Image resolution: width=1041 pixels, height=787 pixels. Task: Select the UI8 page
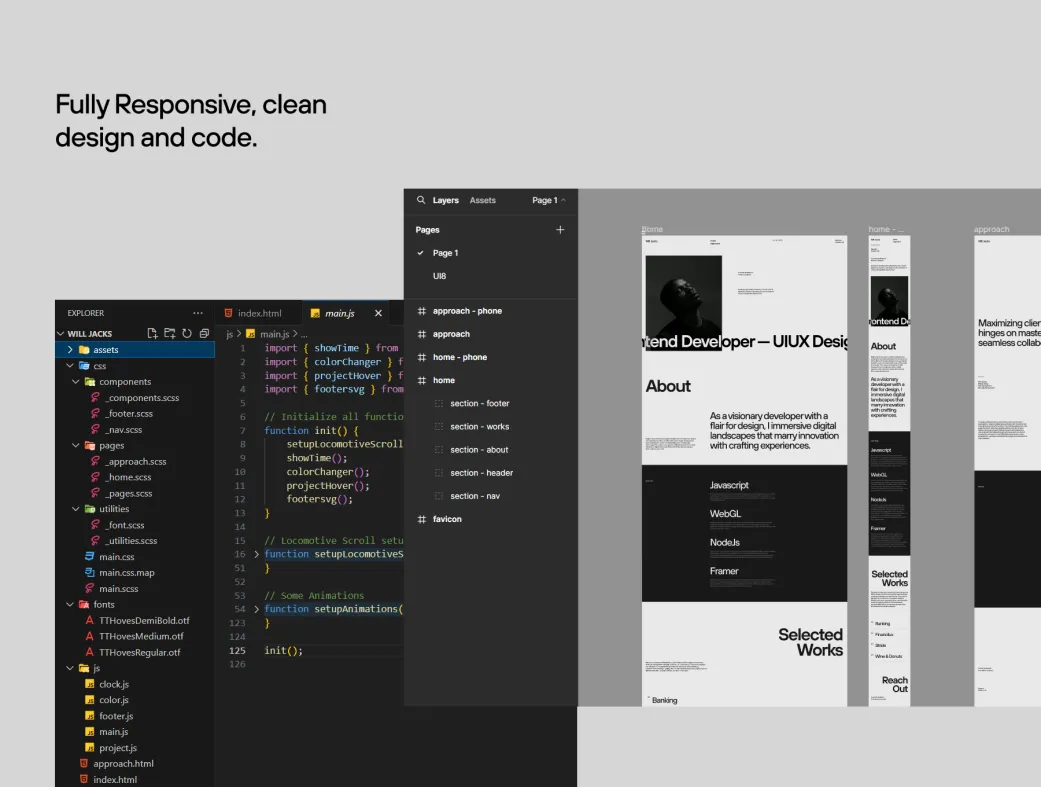[x=440, y=276]
